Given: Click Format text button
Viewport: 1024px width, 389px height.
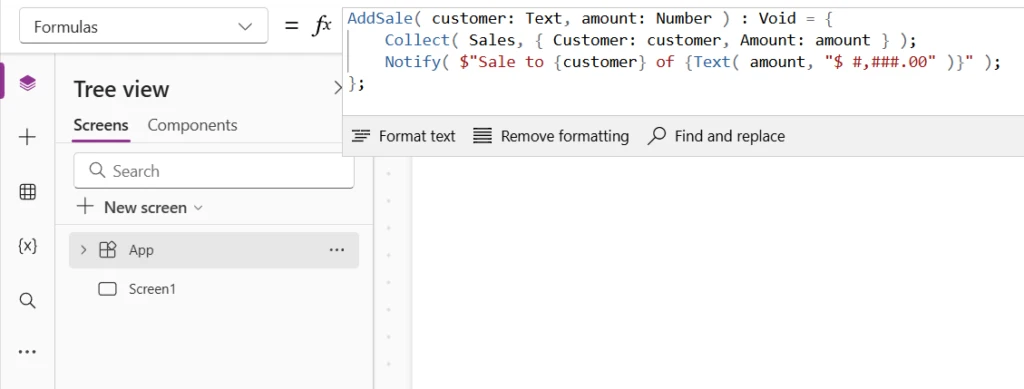Looking at the screenshot, I should 404,136.
